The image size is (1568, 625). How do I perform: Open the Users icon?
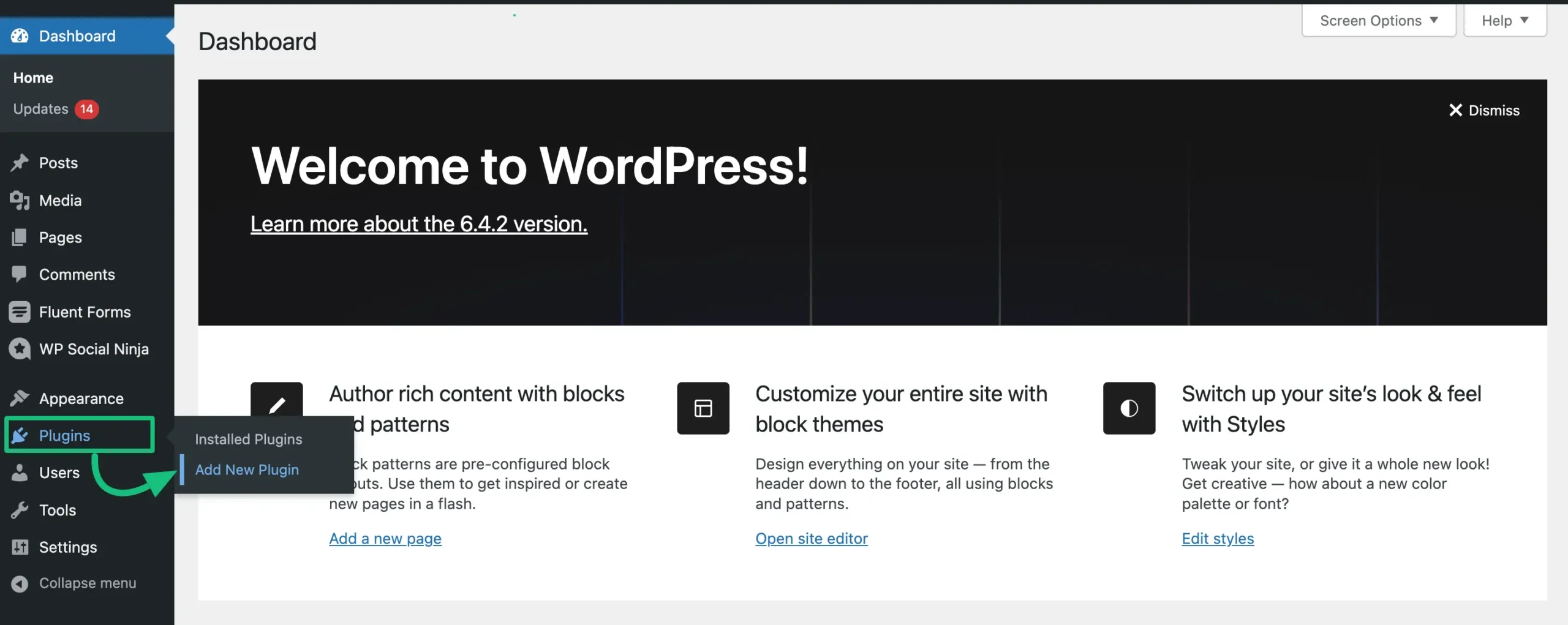click(20, 472)
